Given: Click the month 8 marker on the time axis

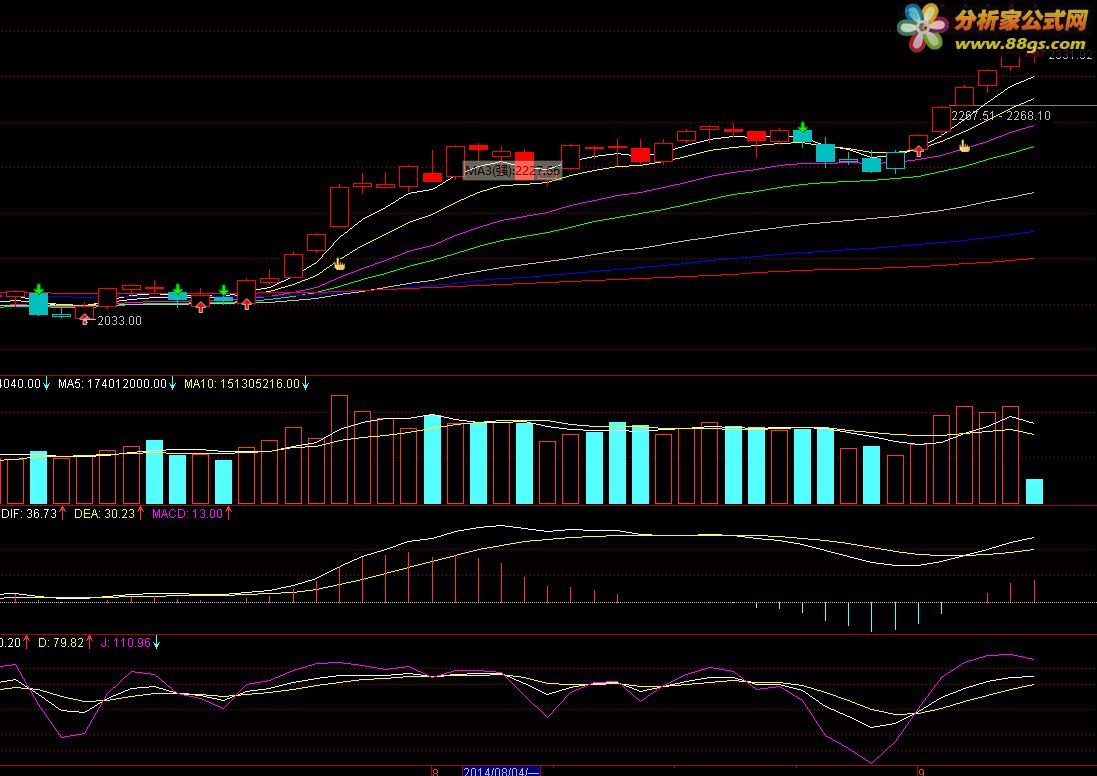Looking at the screenshot, I should [435, 772].
